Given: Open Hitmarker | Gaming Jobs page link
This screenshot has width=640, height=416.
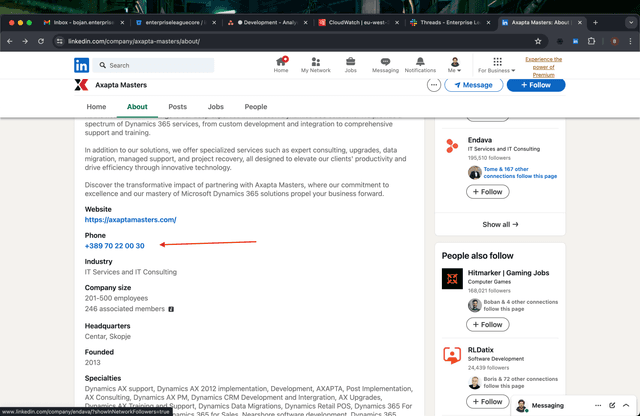Looking at the screenshot, I should [509, 273].
